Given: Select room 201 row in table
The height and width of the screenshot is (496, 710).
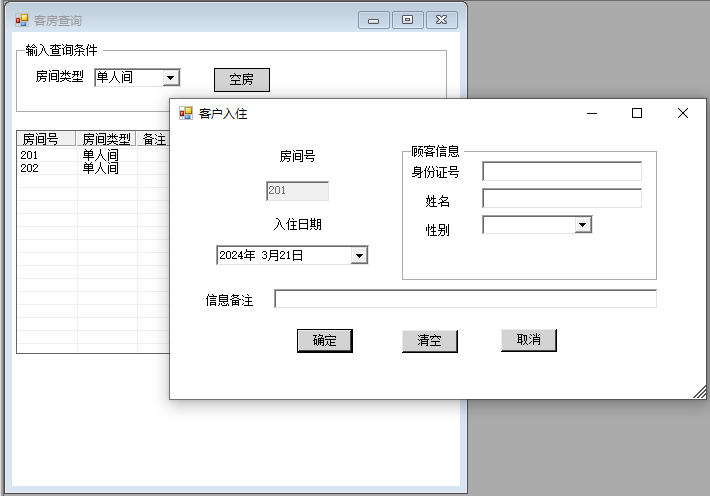Looking at the screenshot, I should (x=93, y=155).
